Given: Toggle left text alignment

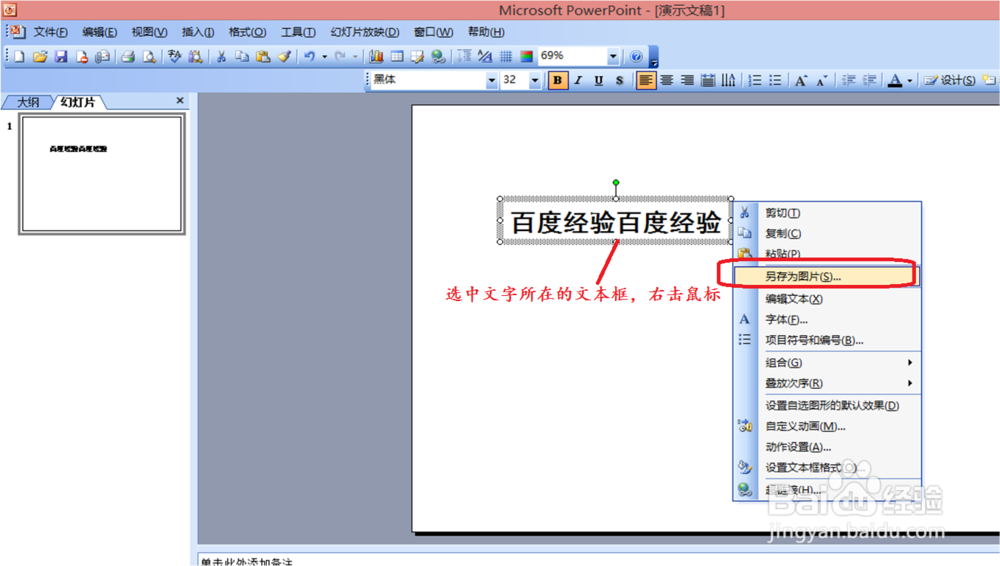Looking at the screenshot, I should (x=645, y=80).
